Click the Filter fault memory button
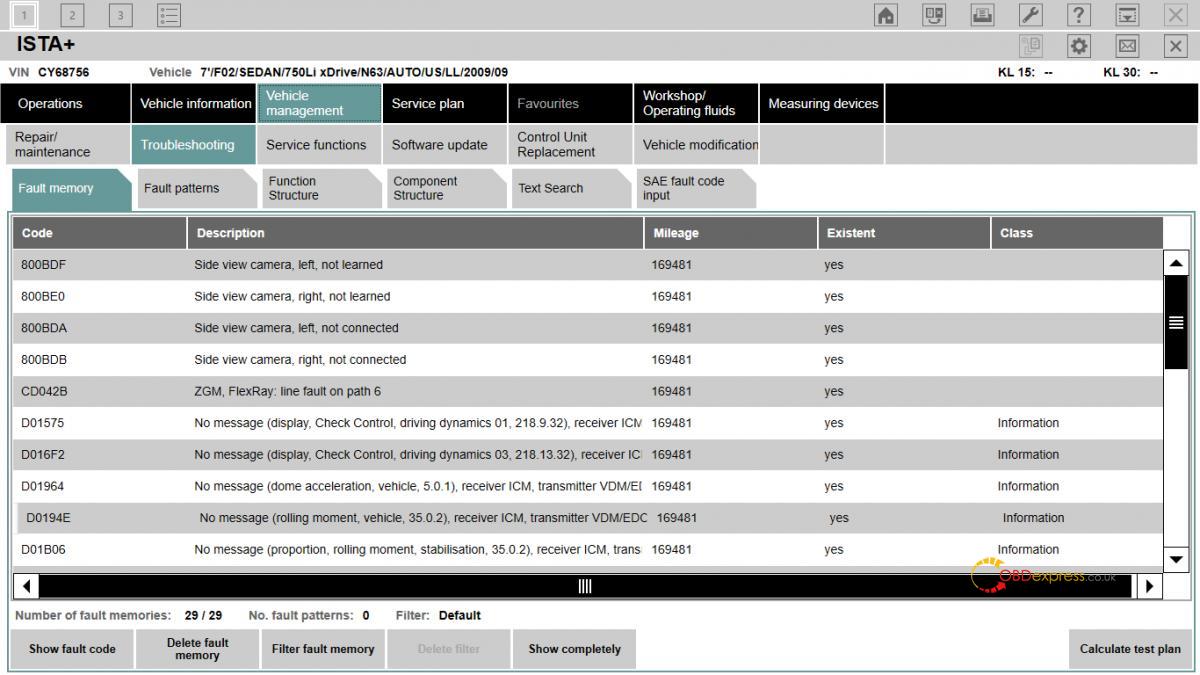Screen dimensions: 1200x675 point(323,649)
